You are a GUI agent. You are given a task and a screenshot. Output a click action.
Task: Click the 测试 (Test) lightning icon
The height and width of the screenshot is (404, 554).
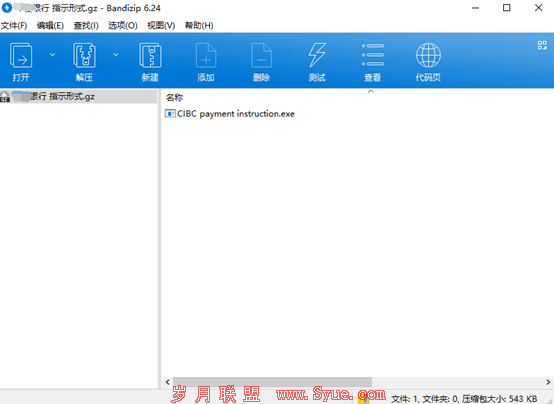coord(317,55)
